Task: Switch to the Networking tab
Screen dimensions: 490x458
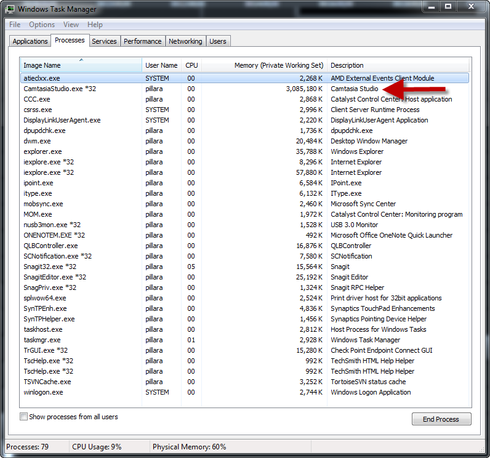Action: (185, 41)
